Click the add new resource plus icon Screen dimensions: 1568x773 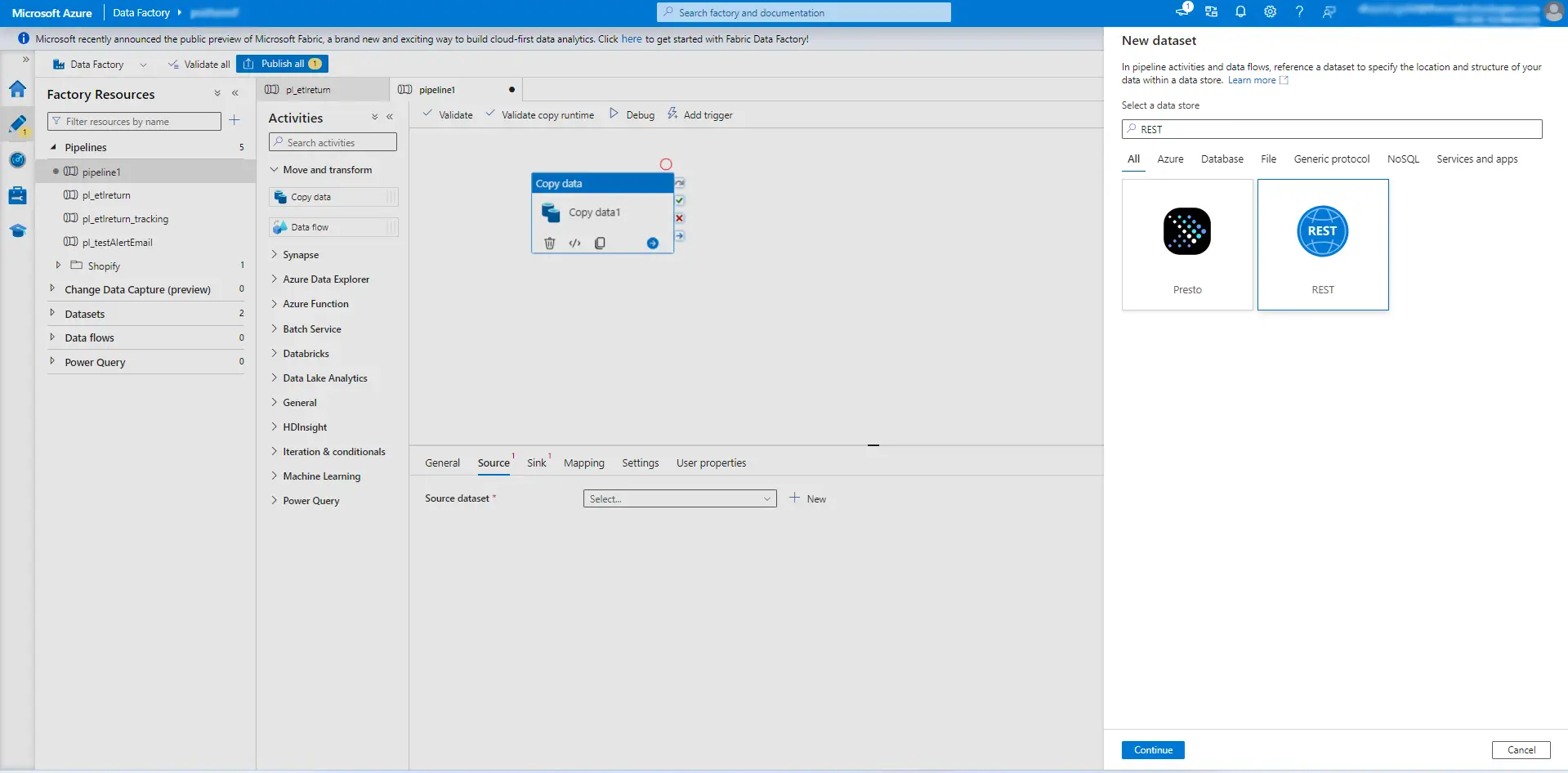(x=235, y=121)
